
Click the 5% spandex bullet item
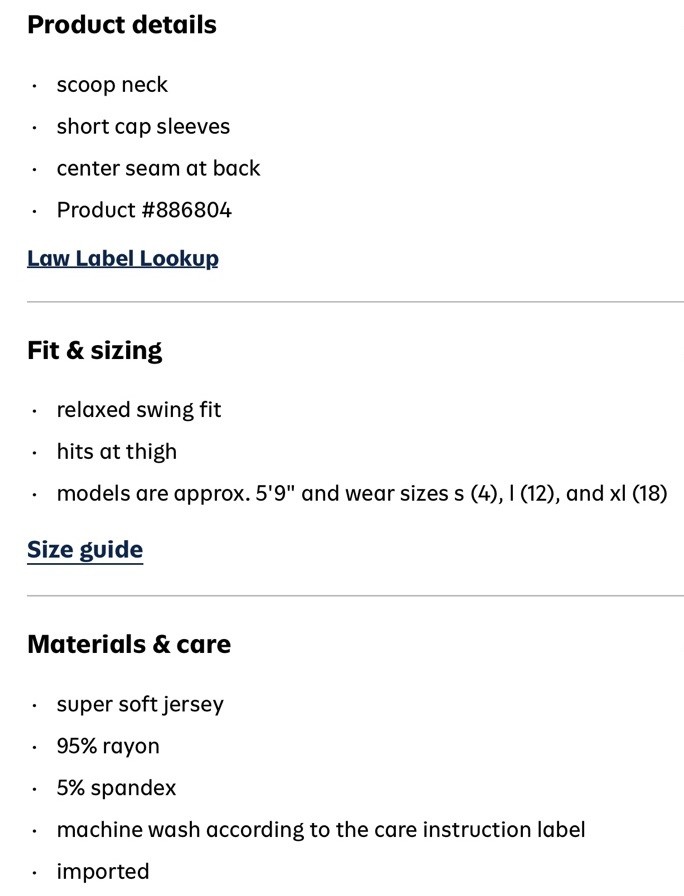click(116, 788)
